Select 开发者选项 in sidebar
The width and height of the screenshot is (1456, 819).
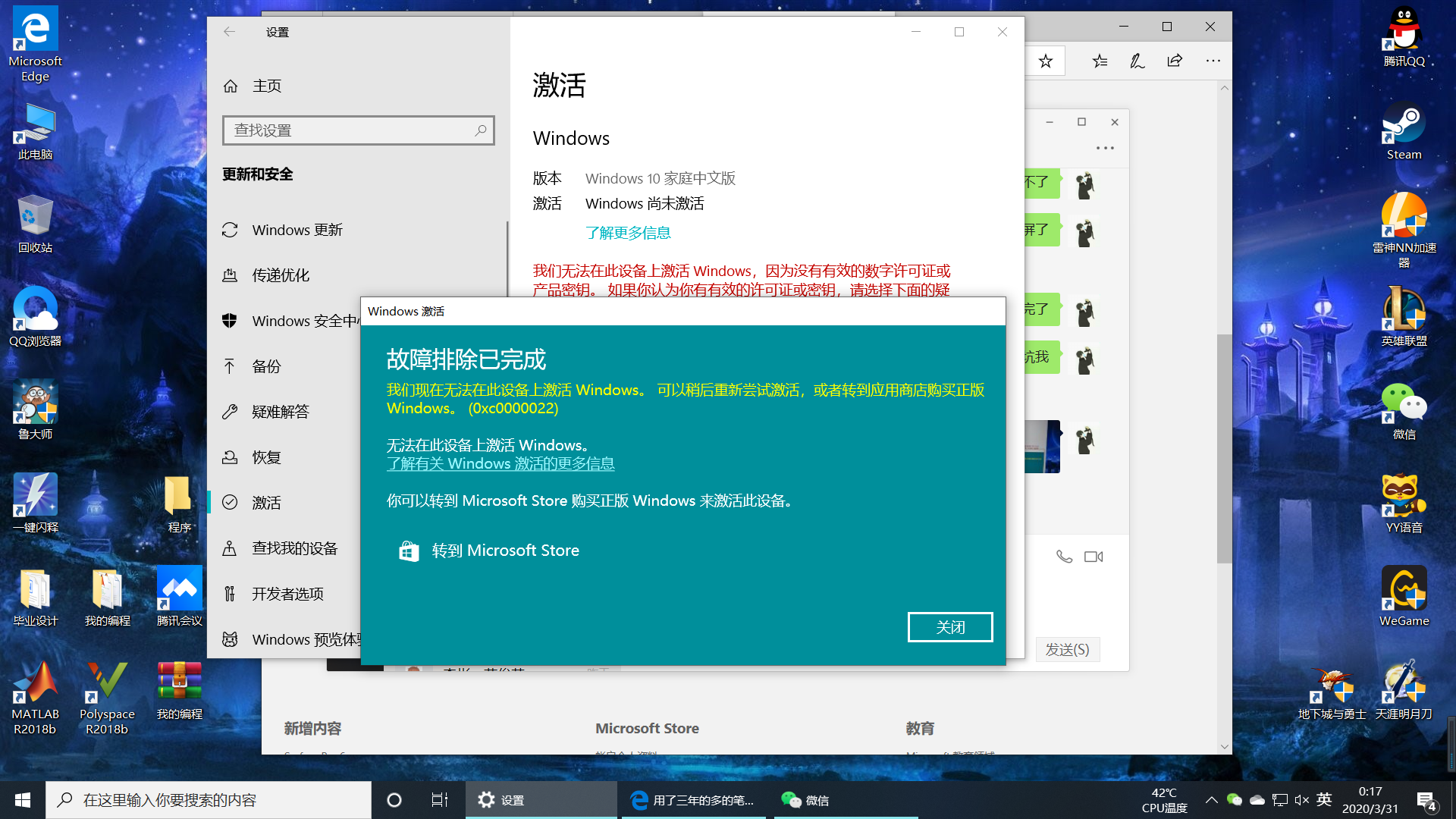click(284, 594)
